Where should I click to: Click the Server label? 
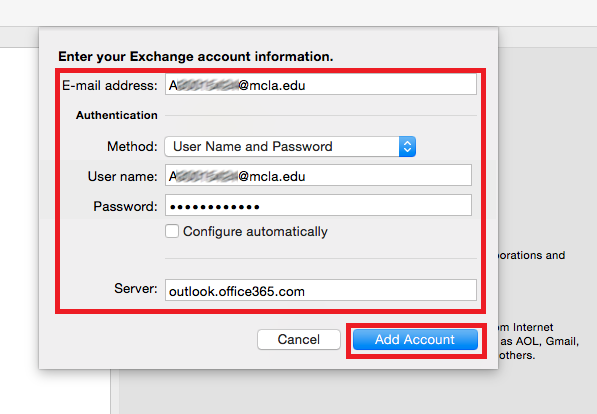(136, 288)
